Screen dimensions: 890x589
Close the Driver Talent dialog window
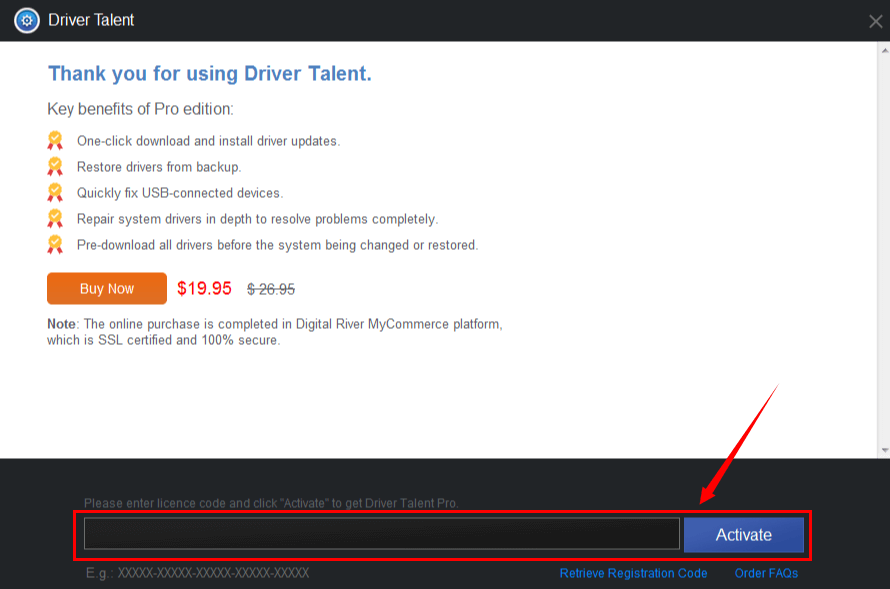point(875,22)
